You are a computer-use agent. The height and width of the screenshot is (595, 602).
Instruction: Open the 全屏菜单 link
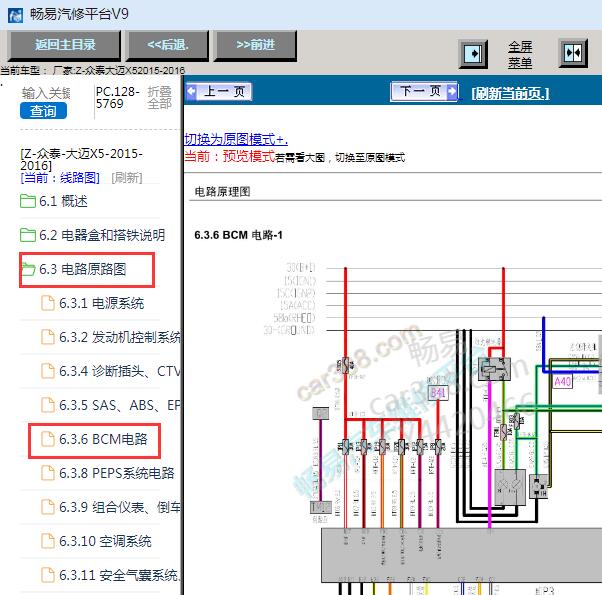(x=520, y=55)
